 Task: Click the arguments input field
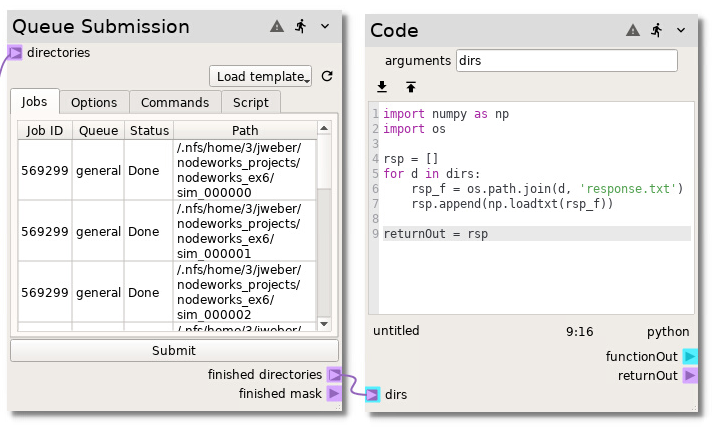coord(566,61)
